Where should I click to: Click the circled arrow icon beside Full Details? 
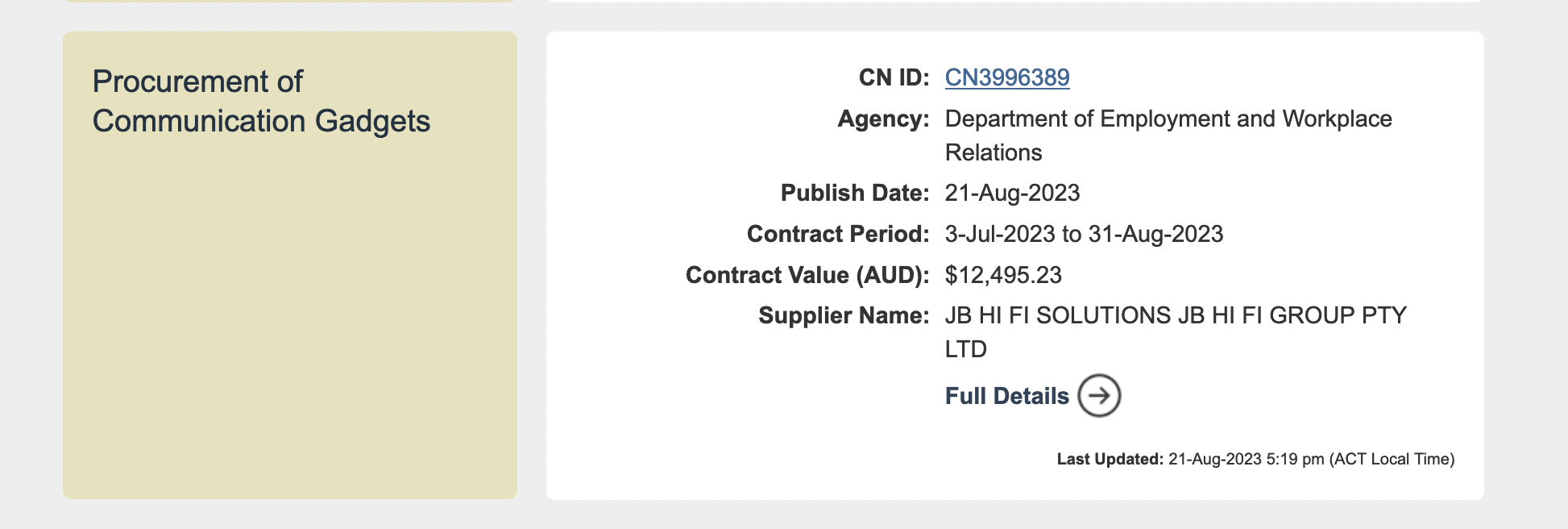click(x=1099, y=395)
